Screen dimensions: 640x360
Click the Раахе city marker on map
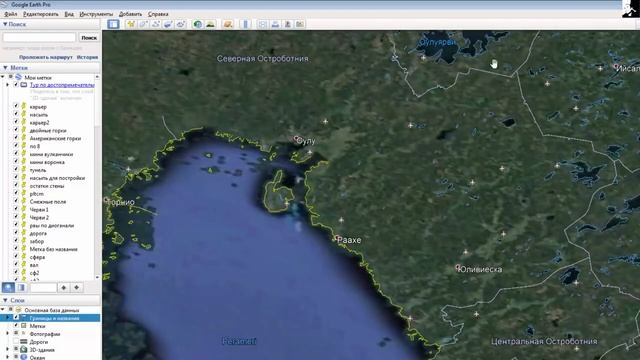[337, 238]
